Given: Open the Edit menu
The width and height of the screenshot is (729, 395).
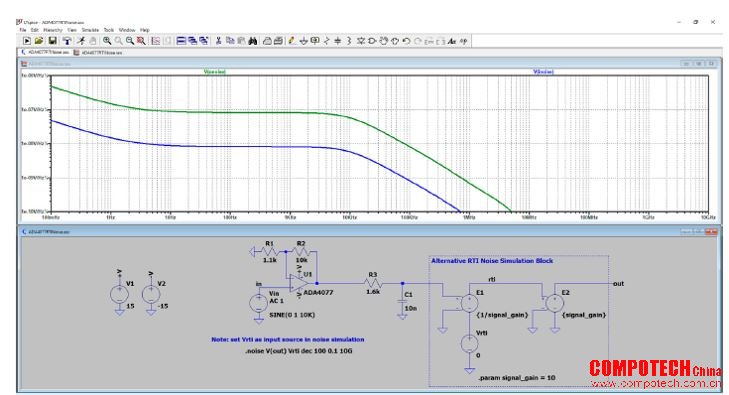Looking at the screenshot, I should coord(35,30).
